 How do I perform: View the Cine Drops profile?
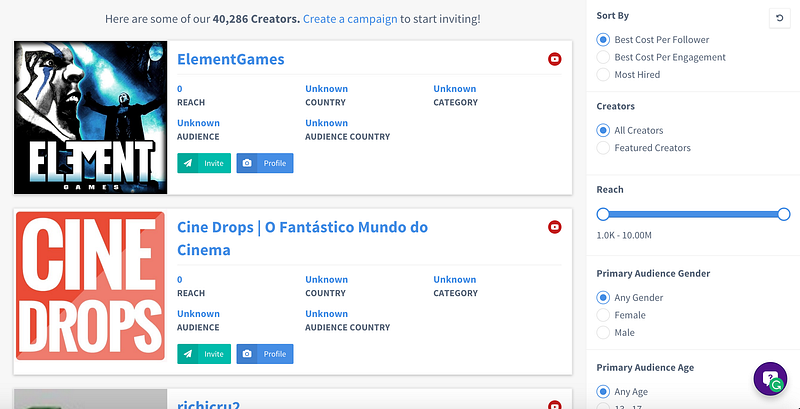pos(265,354)
